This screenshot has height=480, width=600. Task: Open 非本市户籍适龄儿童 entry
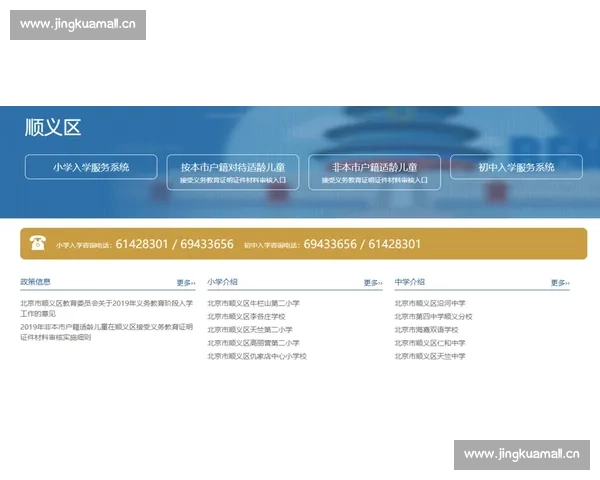[374, 172]
